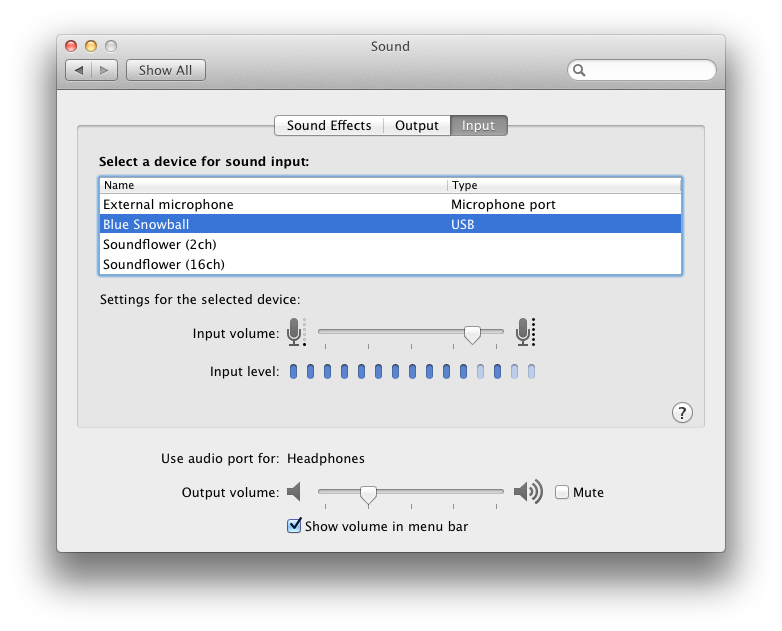782x631 pixels.
Task: Enable the Mute checkbox
Action: pos(562,492)
